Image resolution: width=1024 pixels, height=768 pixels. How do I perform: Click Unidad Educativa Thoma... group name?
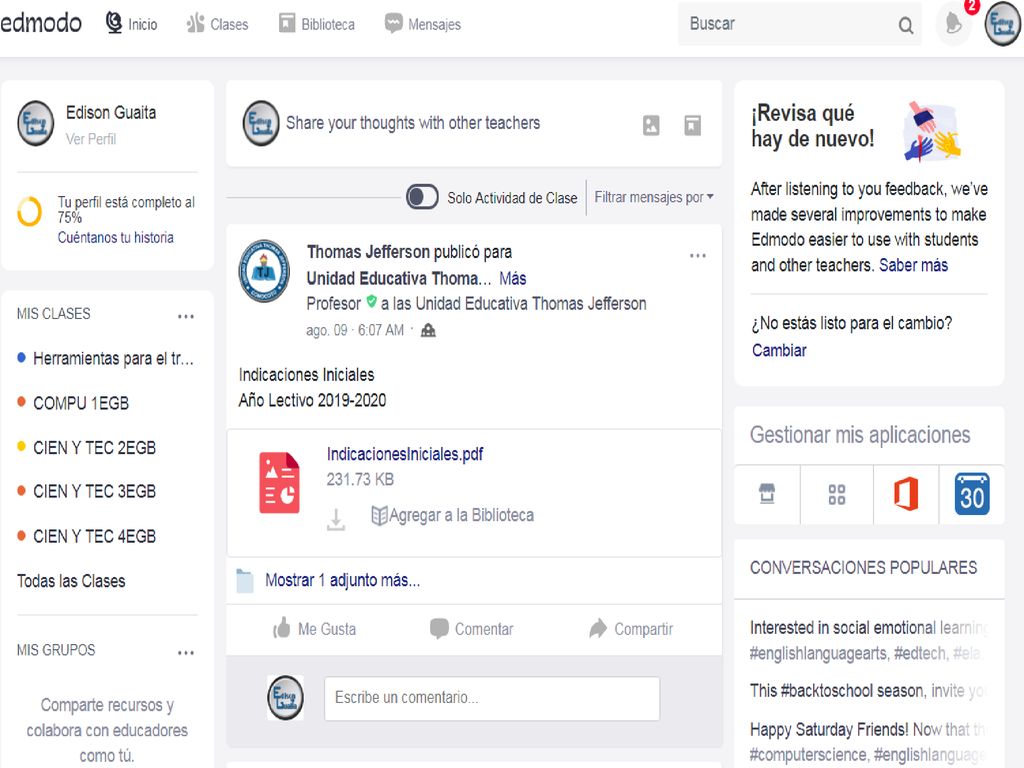point(399,279)
